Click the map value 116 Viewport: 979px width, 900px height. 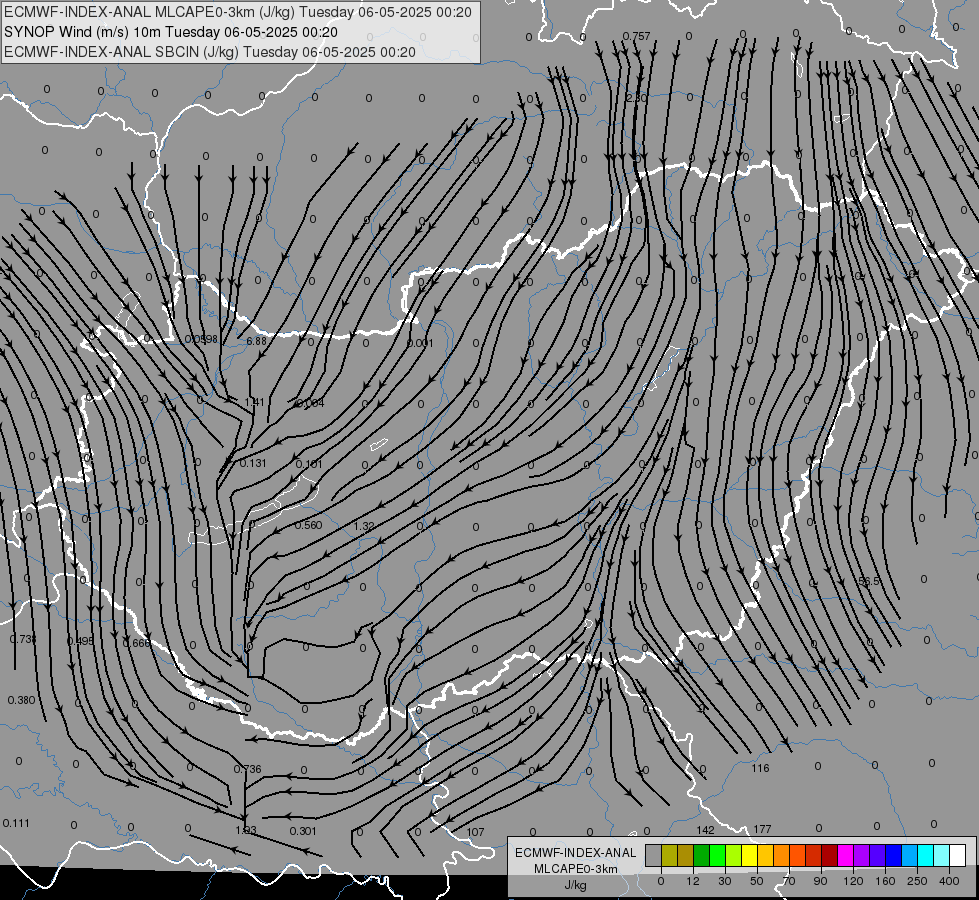tap(760, 768)
